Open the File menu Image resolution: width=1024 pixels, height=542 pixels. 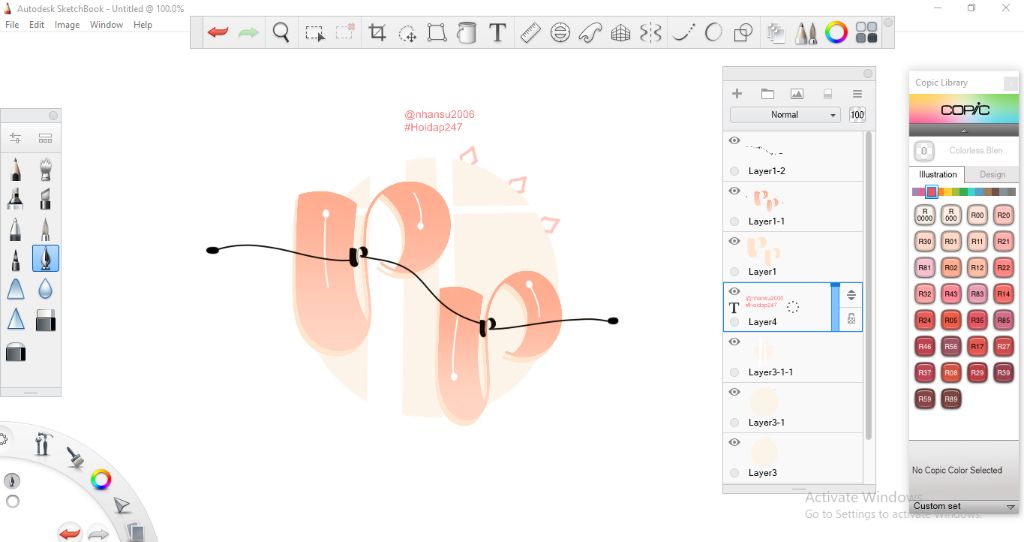(12, 25)
